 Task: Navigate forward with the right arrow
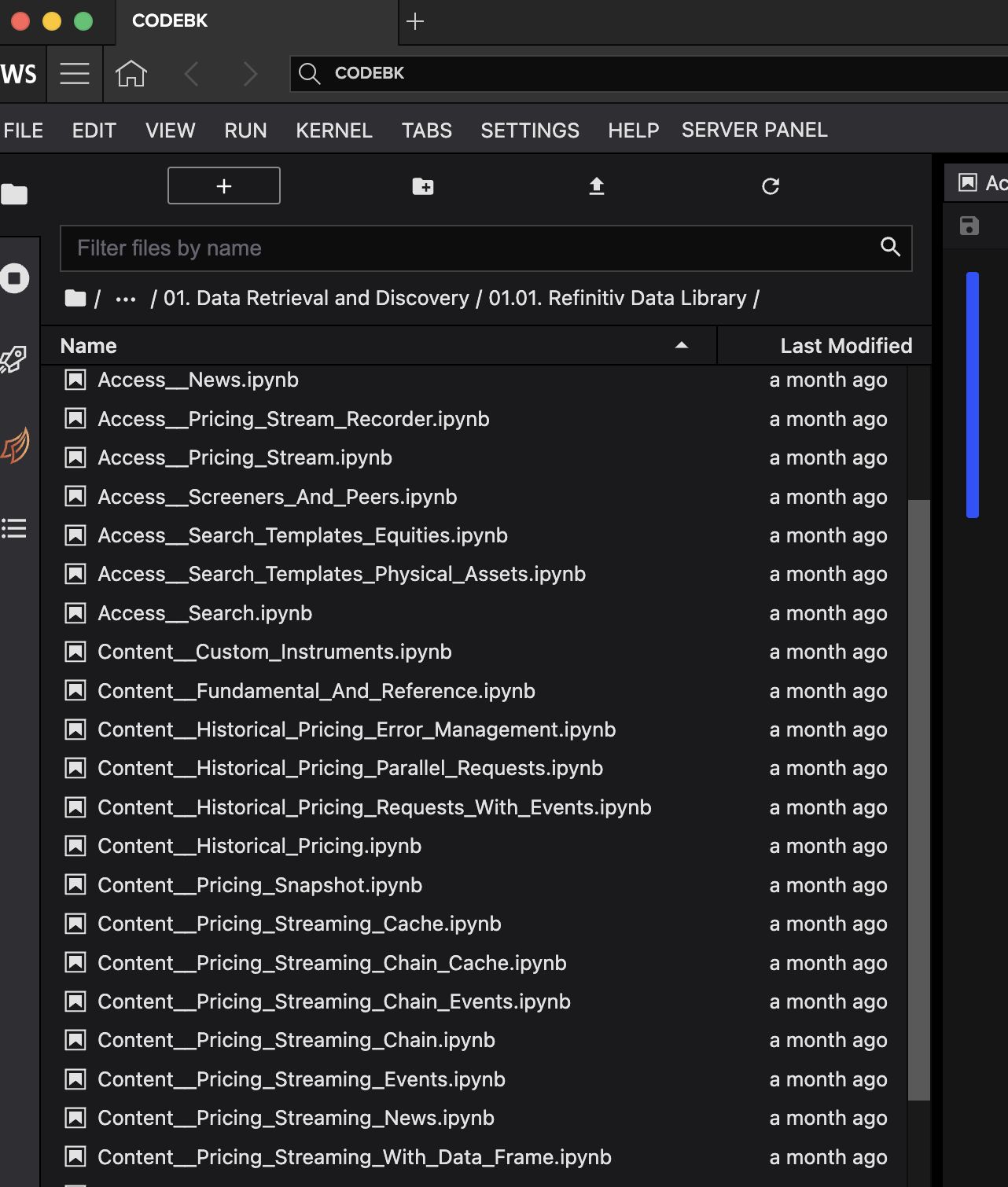[x=250, y=74]
